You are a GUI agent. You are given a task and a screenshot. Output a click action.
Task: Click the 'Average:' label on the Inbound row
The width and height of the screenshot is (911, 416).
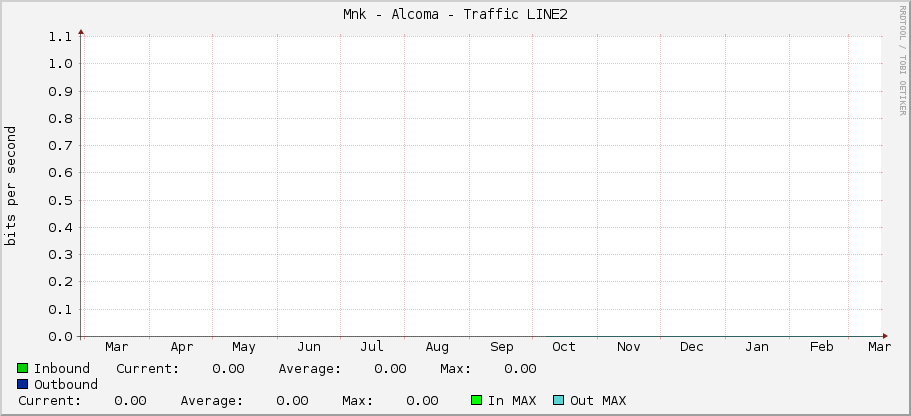(310, 368)
